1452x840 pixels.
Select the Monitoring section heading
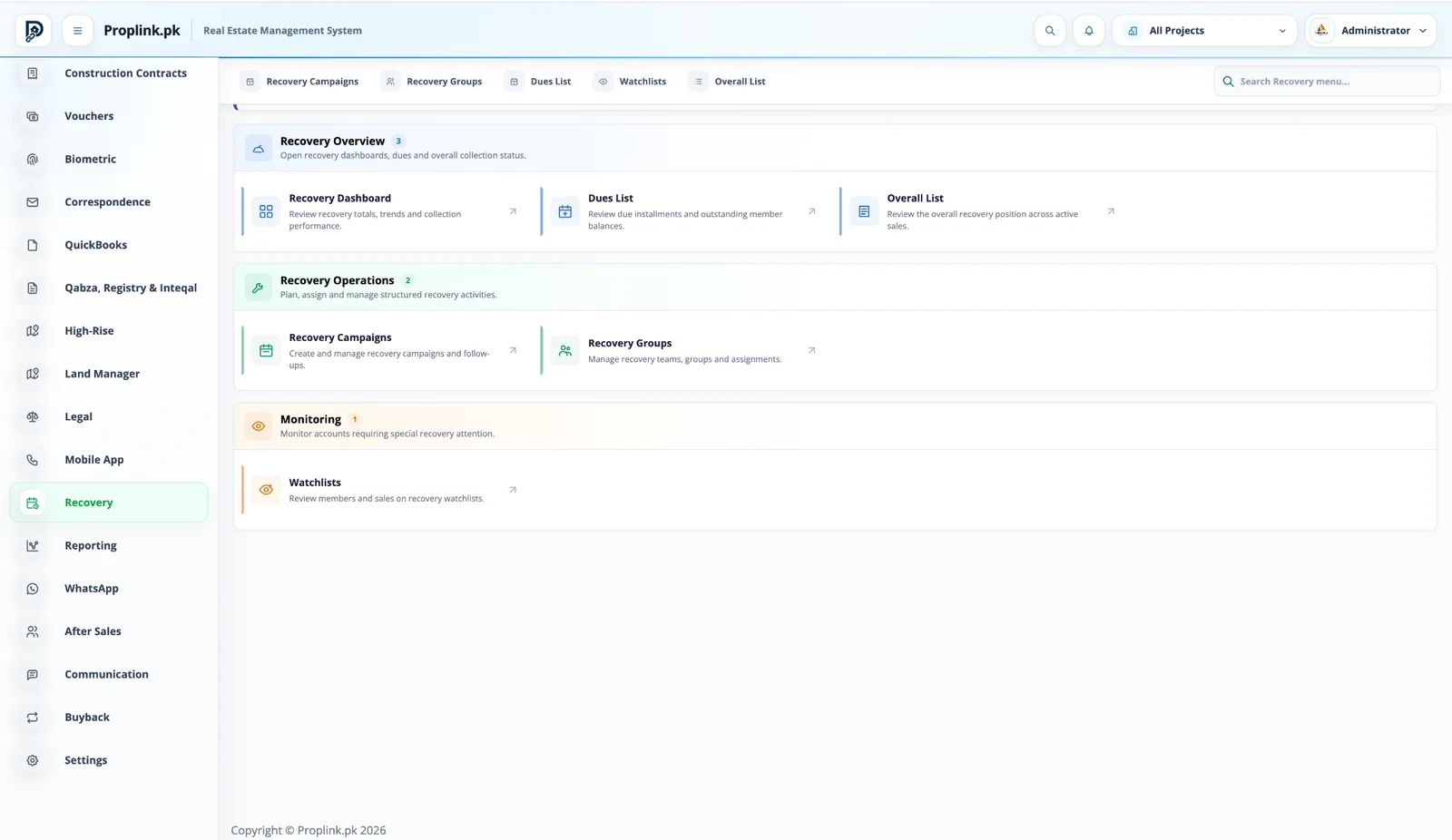(310, 420)
